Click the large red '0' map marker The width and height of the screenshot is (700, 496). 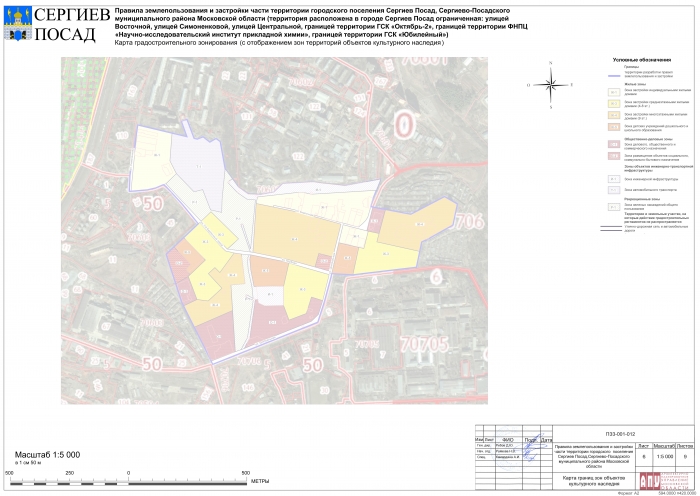[x=403, y=126]
